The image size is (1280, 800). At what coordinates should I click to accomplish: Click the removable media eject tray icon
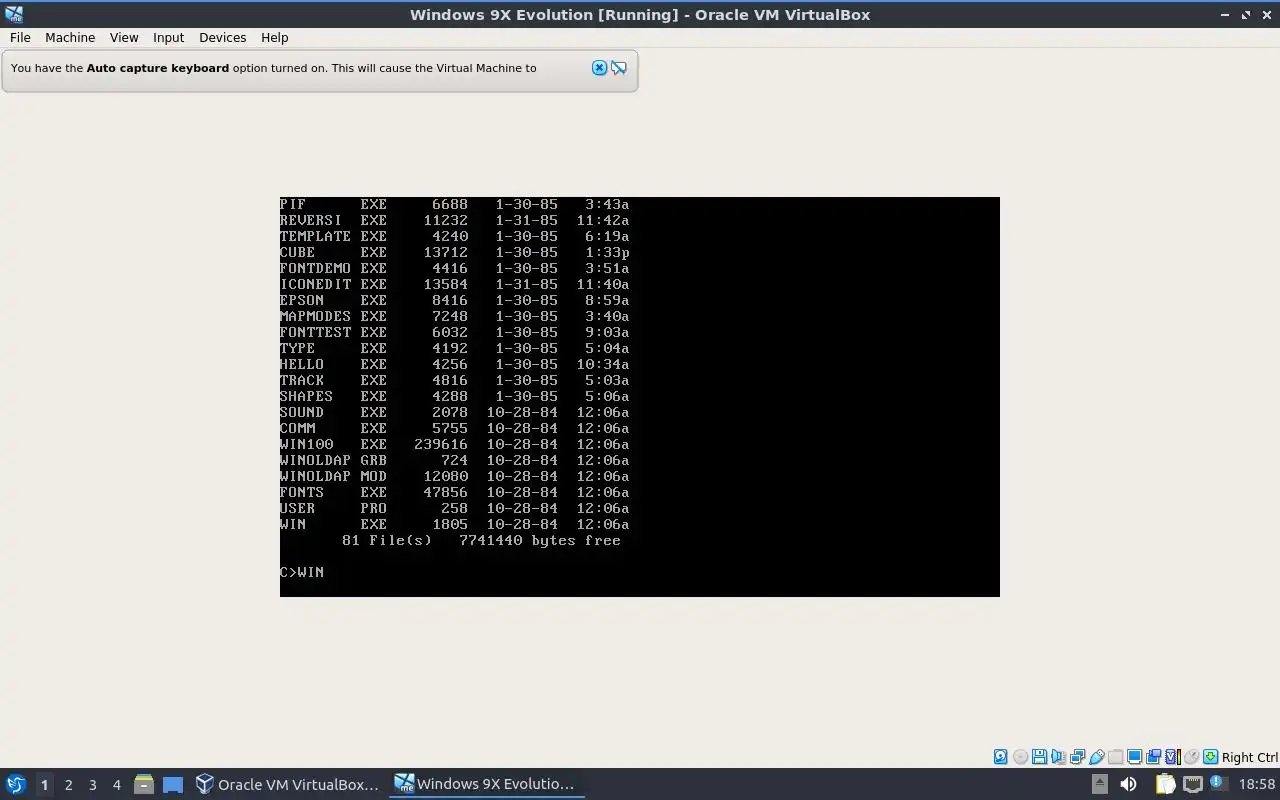(x=1099, y=784)
